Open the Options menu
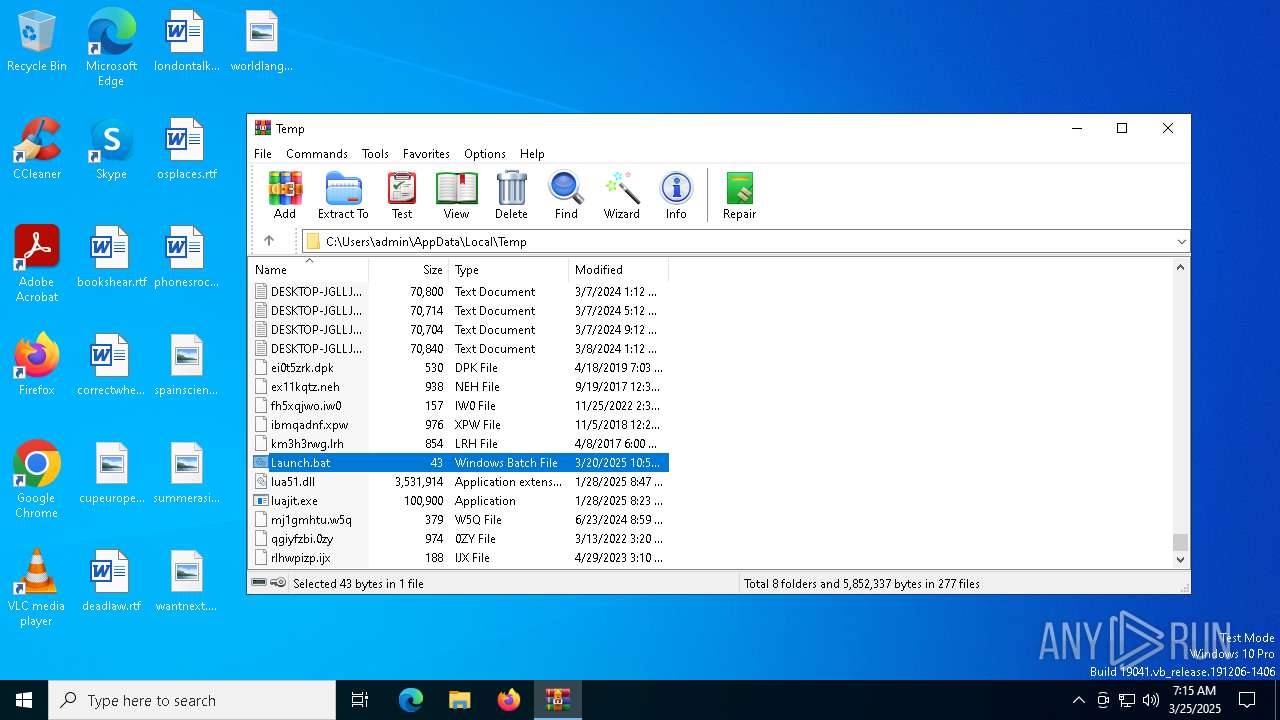 485,154
